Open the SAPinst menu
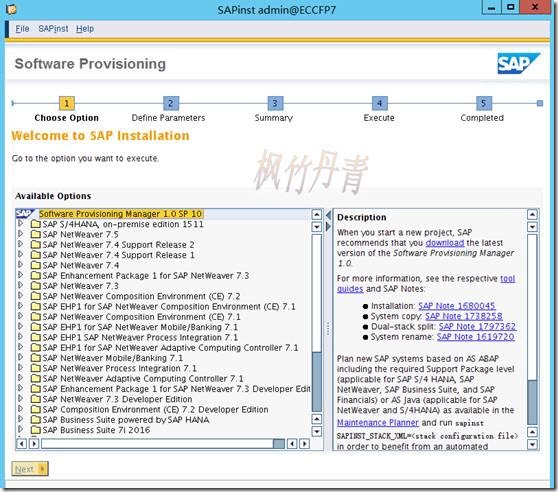 53,29
